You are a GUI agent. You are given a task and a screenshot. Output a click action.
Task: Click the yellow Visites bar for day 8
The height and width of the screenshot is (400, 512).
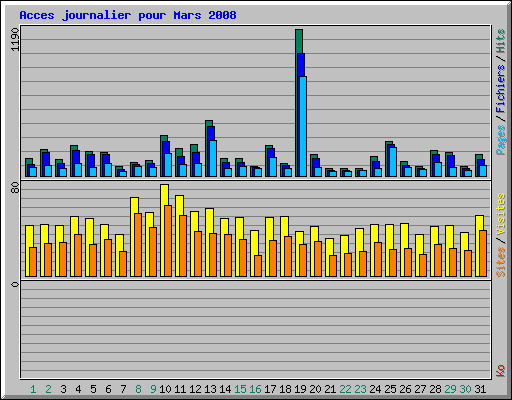[134, 205]
